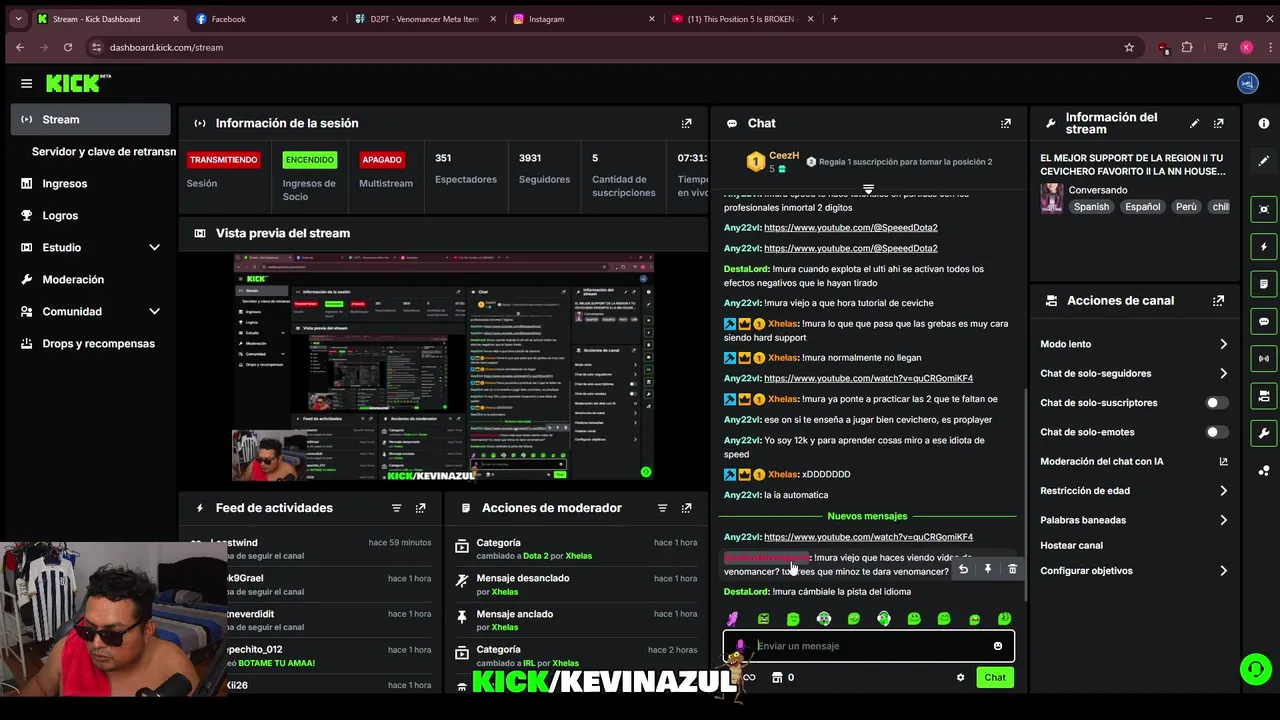
Task: Click the chat bubble icon in right rail
Action: 1264,322
